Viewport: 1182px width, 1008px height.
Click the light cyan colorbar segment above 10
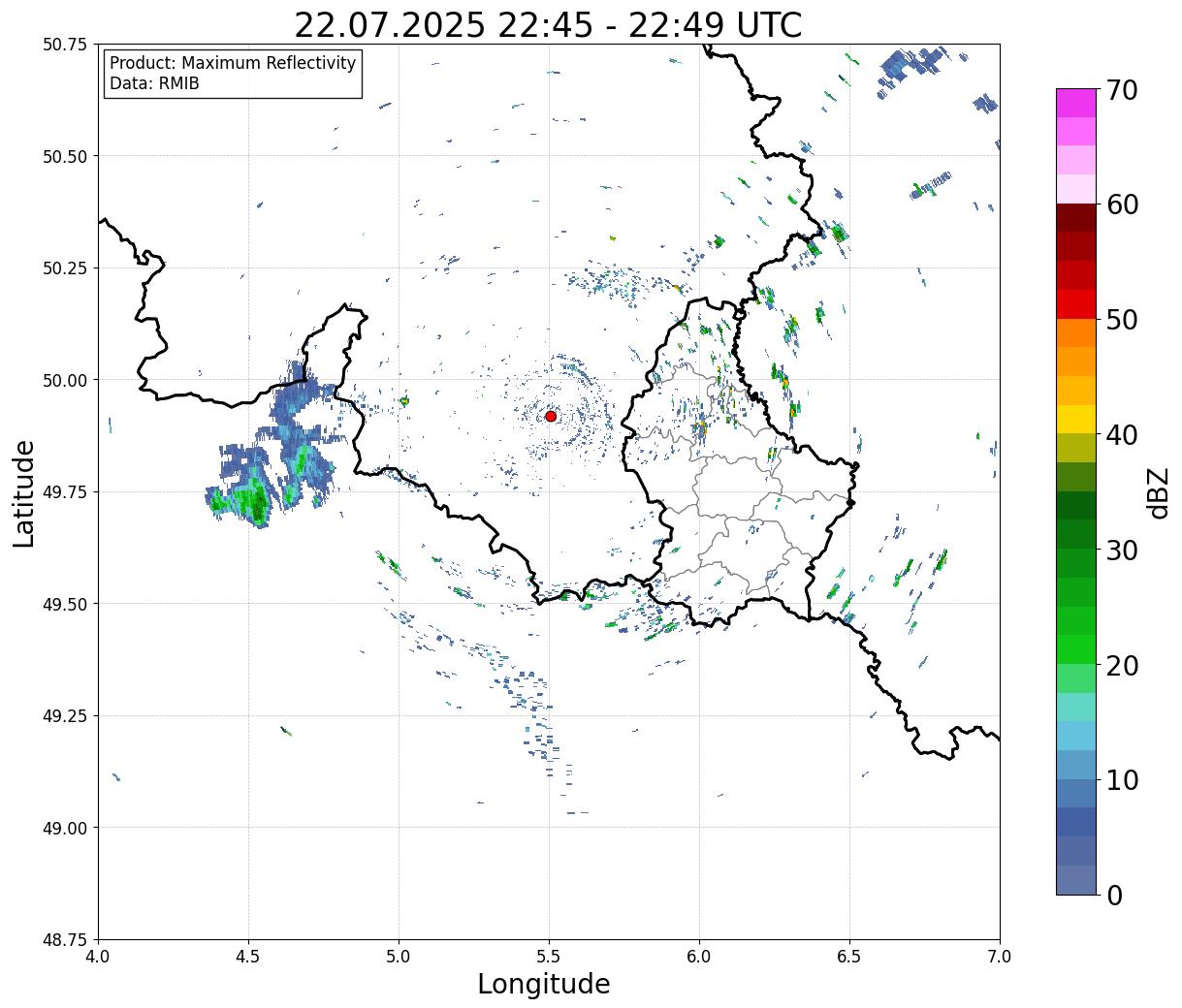click(x=1076, y=736)
